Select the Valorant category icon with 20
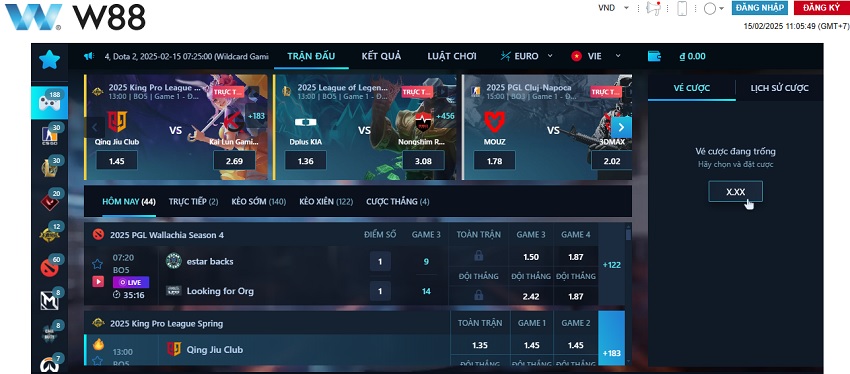The image size is (850, 374). (x=49, y=201)
